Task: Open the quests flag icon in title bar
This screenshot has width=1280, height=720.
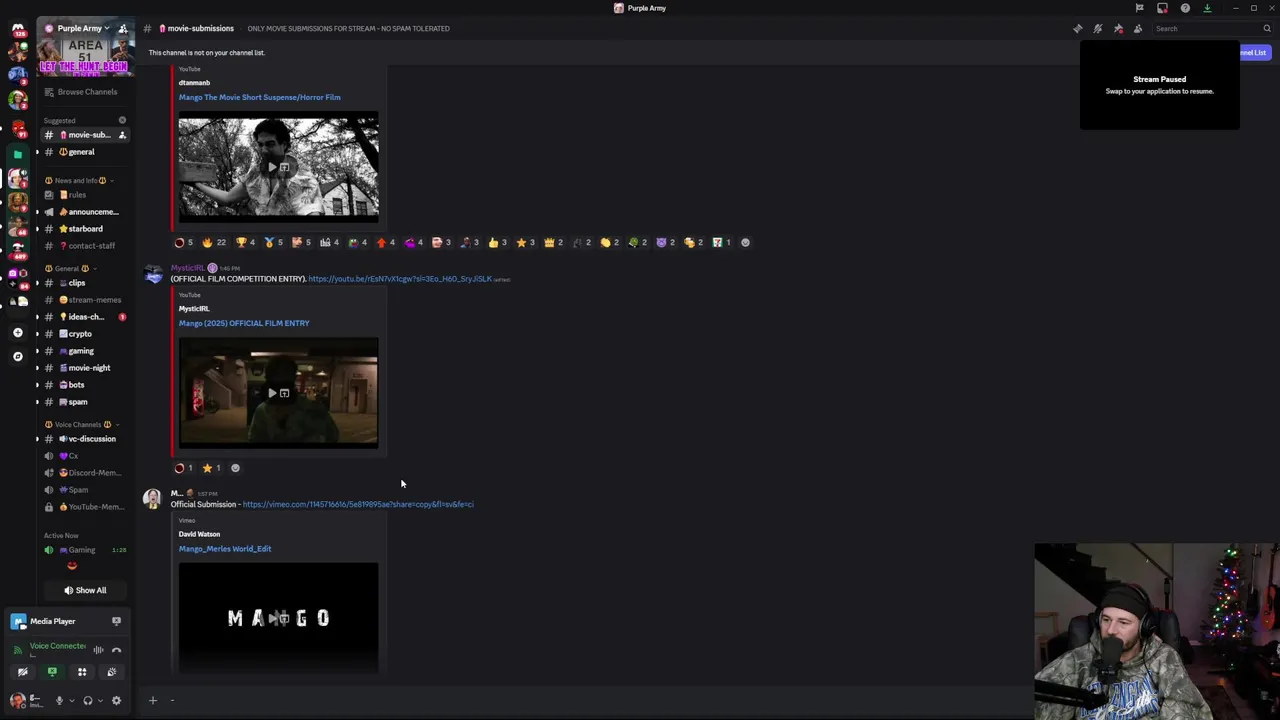Action: (x=1139, y=8)
